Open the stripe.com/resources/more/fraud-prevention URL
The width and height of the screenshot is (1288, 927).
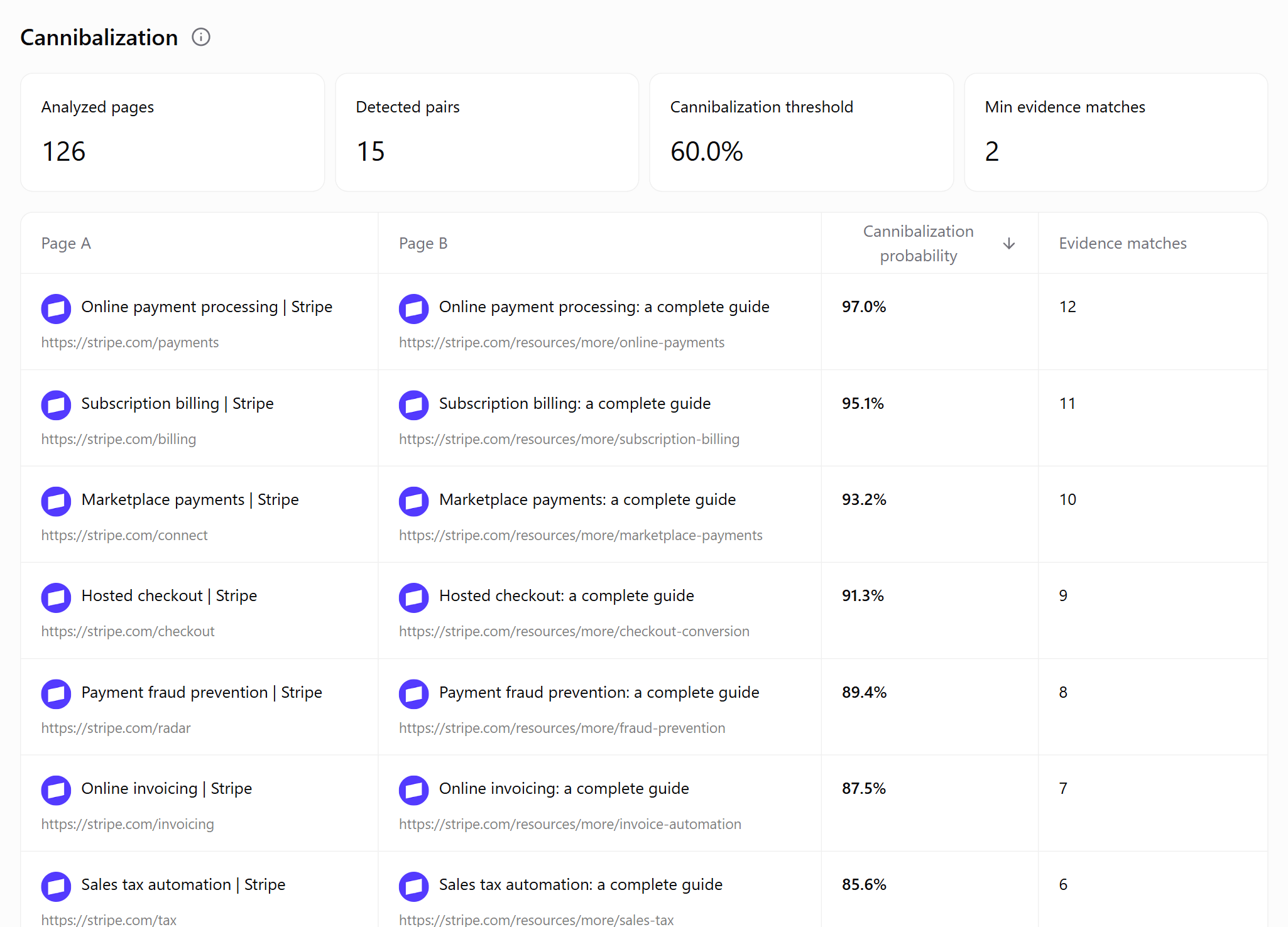pyautogui.click(x=562, y=728)
